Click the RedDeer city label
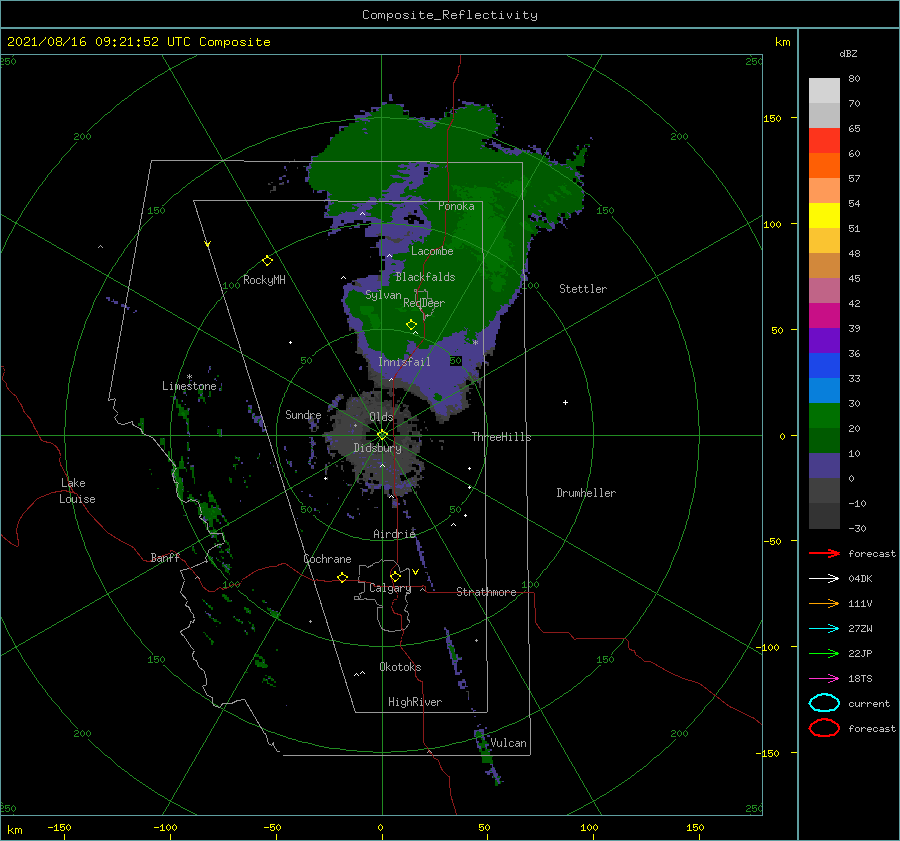The width and height of the screenshot is (900, 841). [x=424, y=303]
